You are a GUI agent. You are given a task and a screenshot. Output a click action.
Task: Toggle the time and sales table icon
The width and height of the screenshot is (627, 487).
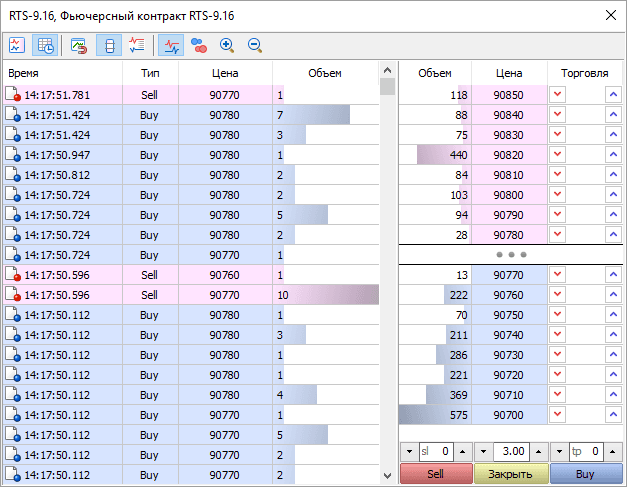coord(45,45)
